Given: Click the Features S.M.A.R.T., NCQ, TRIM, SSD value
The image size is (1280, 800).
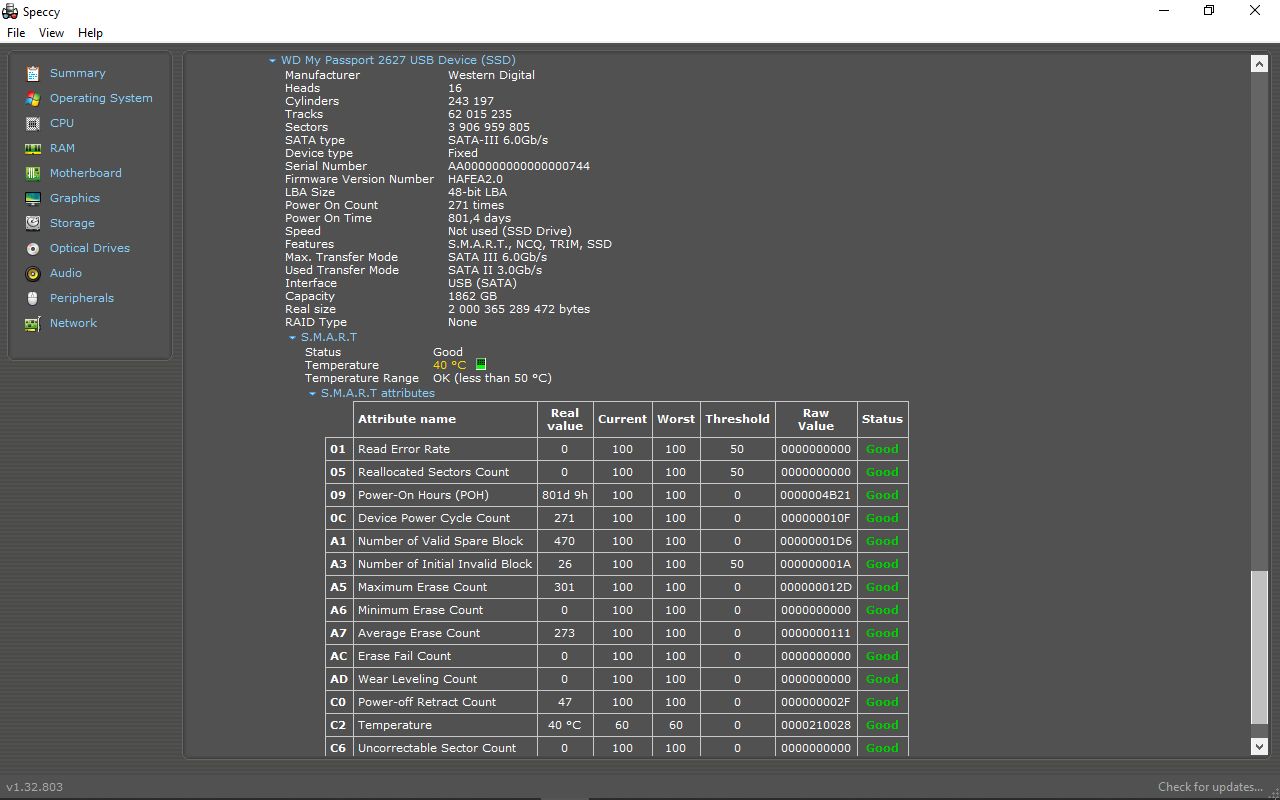Looking at the screenshot, I should pyautogui.click(x=530, y=244).
